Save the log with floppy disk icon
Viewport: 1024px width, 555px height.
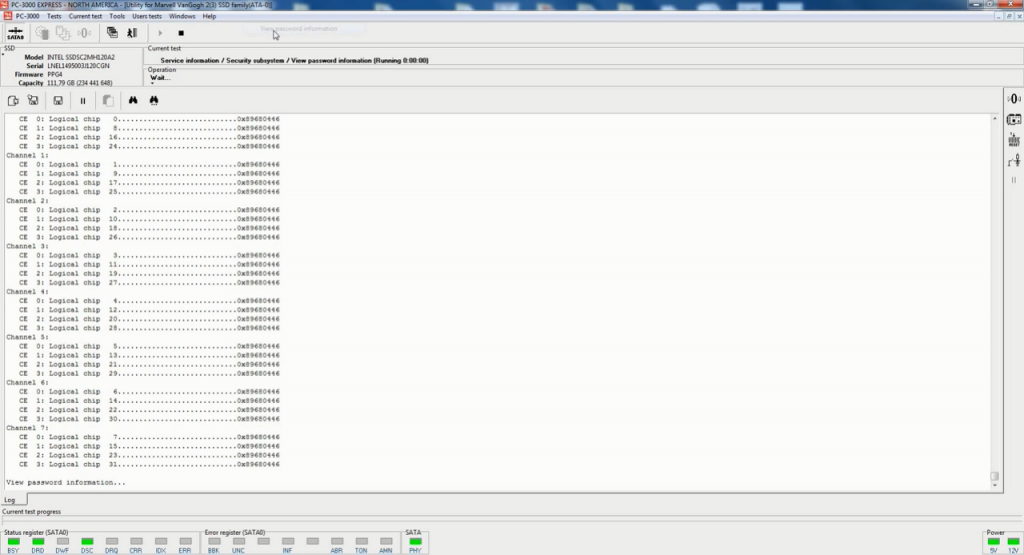coord(58,101)
